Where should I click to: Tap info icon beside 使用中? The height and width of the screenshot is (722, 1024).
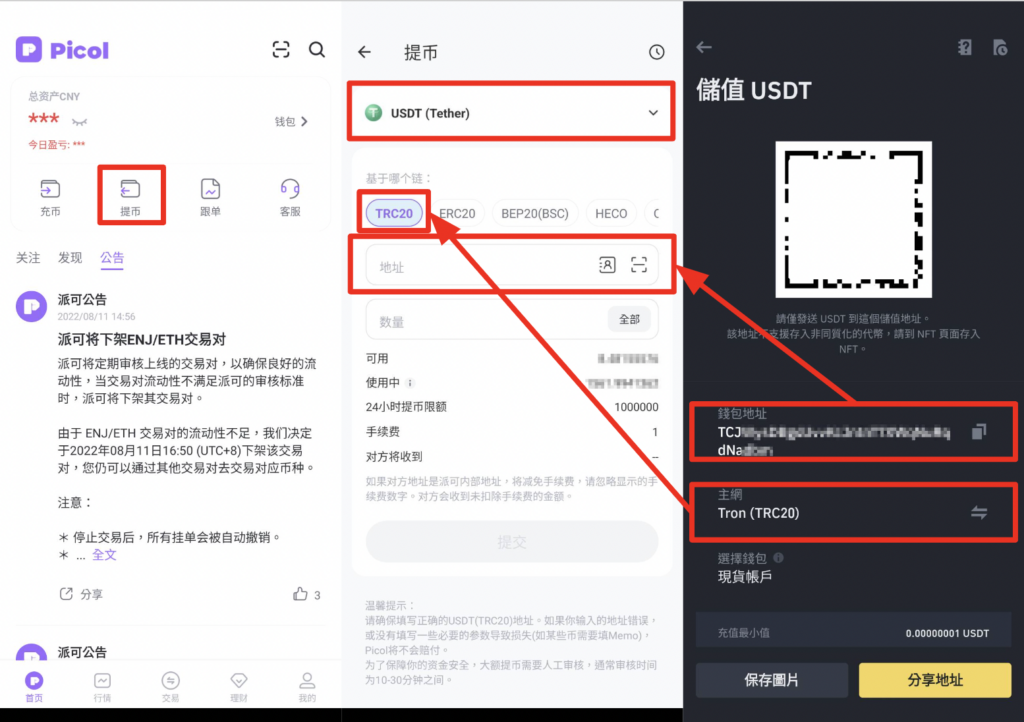[x=410, y=383]
